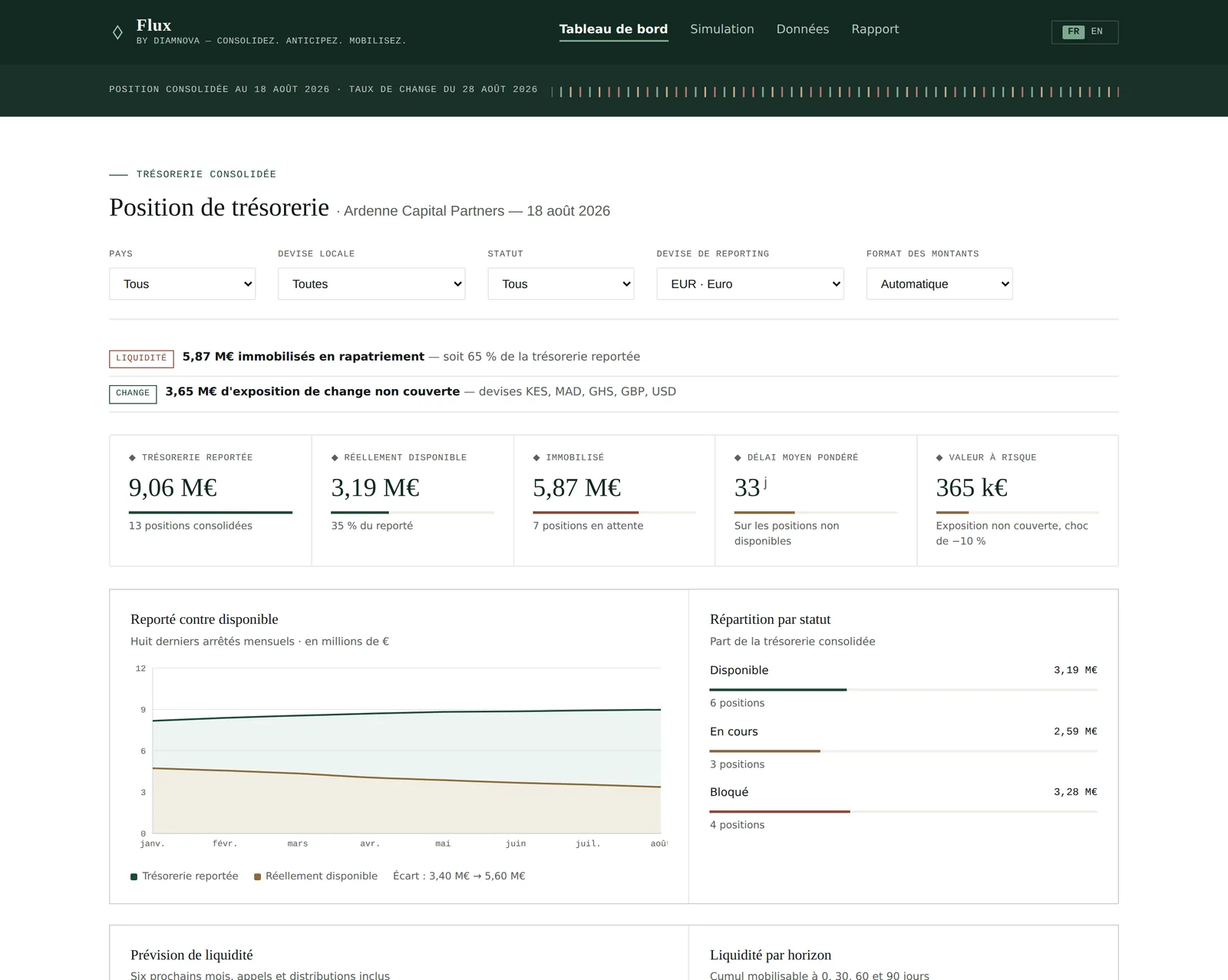Viewport: 1228px width, 980px height.
Task: Toggle Réellement disponible legend swatch
Action: point(258,876)
